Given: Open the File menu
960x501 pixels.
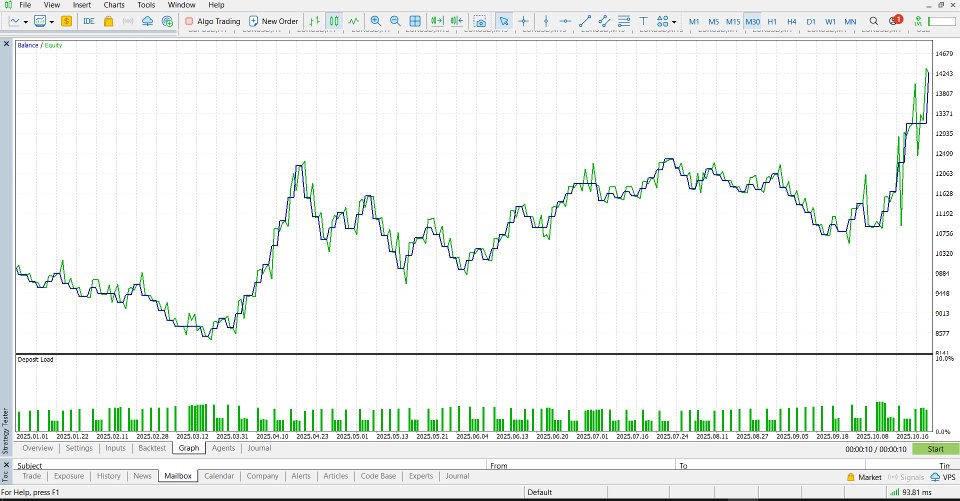Looking at the screenshot, I should pos(25,5).
